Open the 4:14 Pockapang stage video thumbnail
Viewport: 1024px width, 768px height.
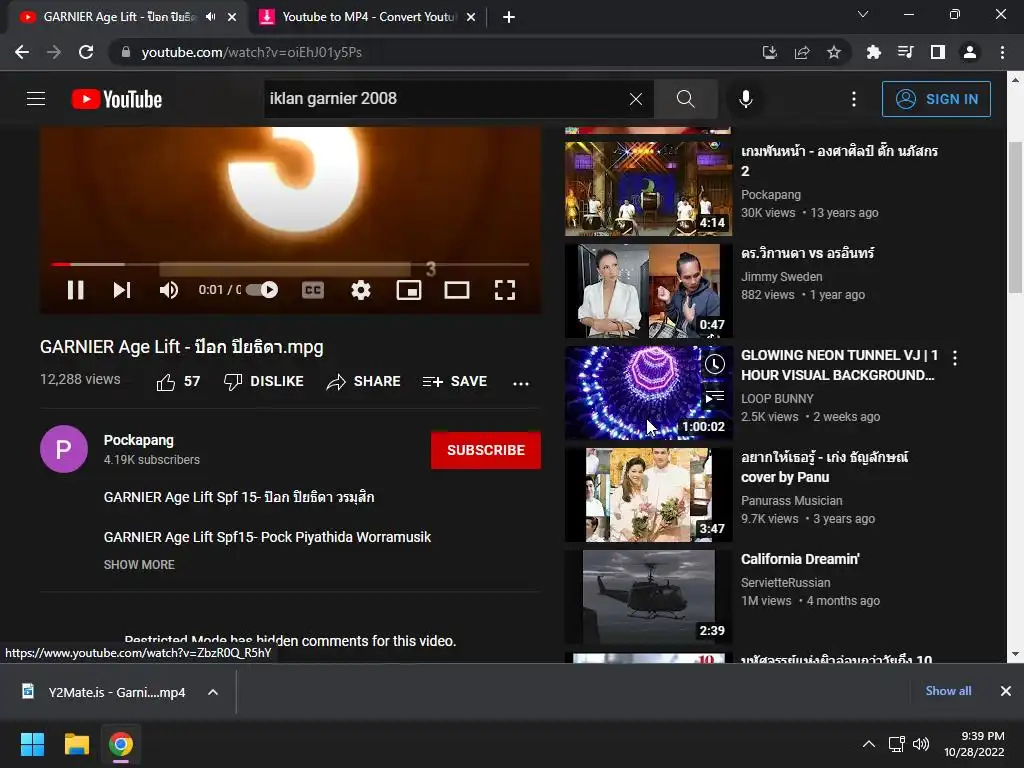(x=648, y=189)
